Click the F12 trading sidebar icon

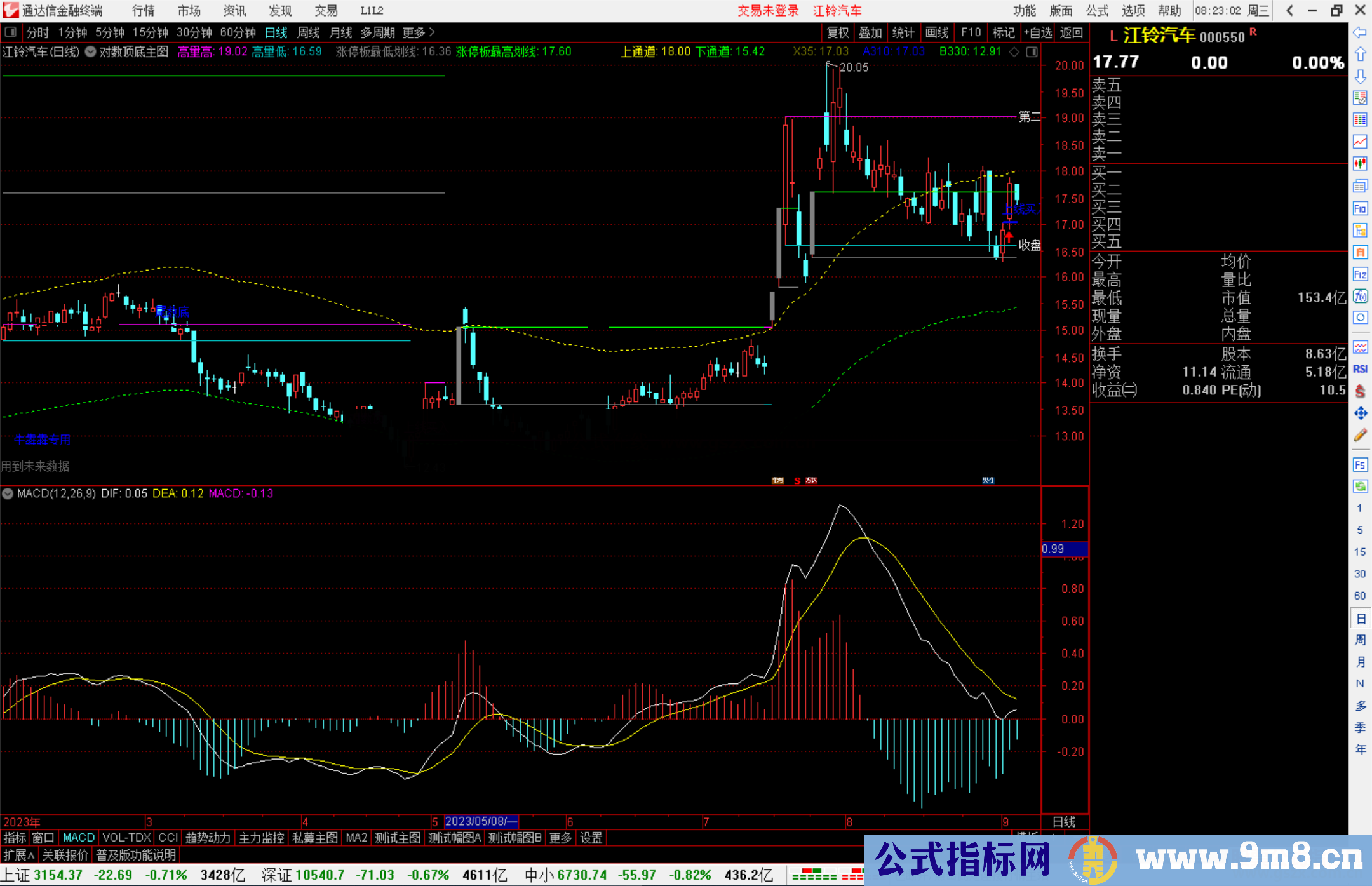pyautogui.click(x=1360, y=274)
